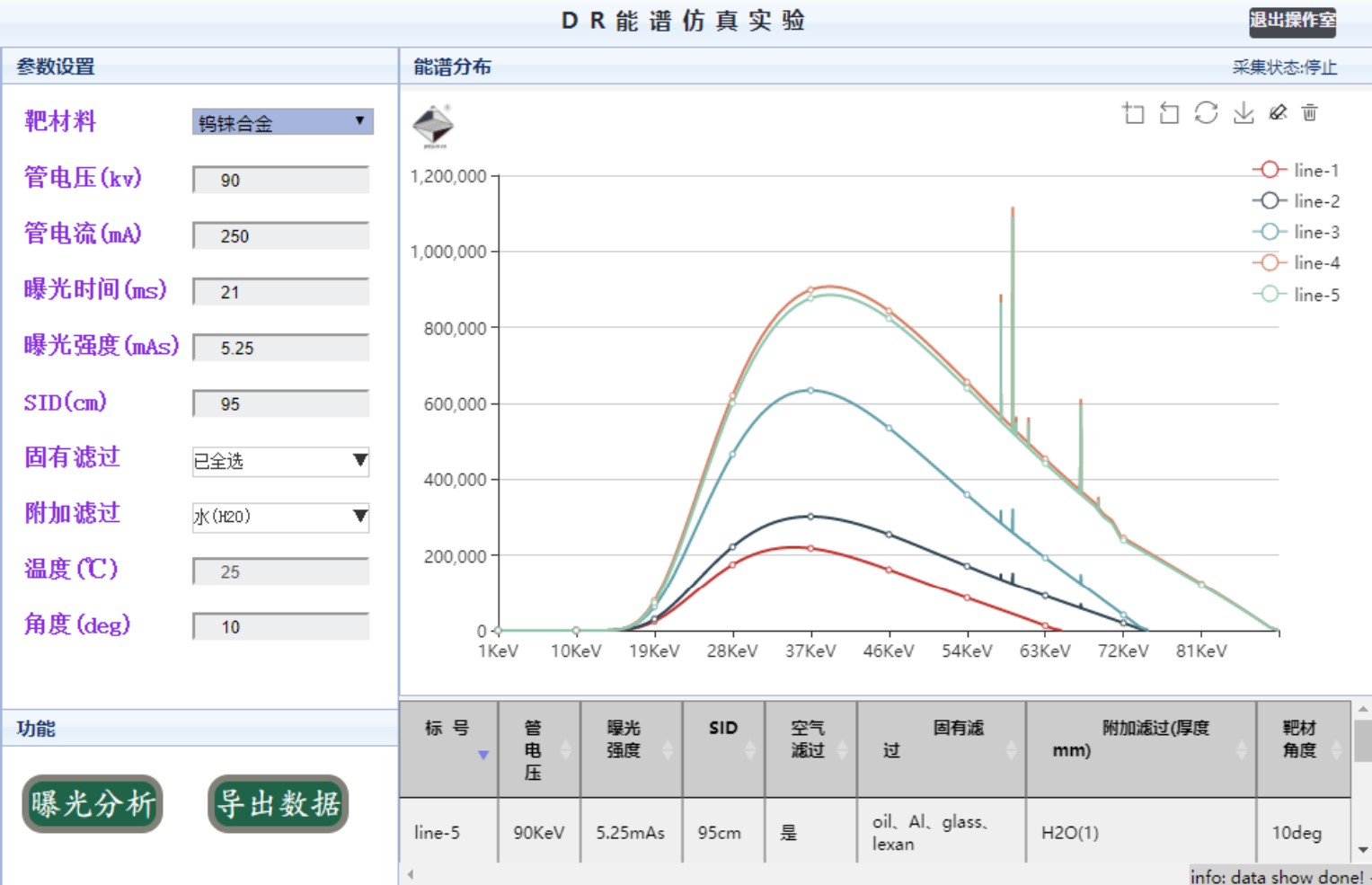
Task: Click the 曝光分析 button
Action: pyautogui.click(x=93, y=803)
